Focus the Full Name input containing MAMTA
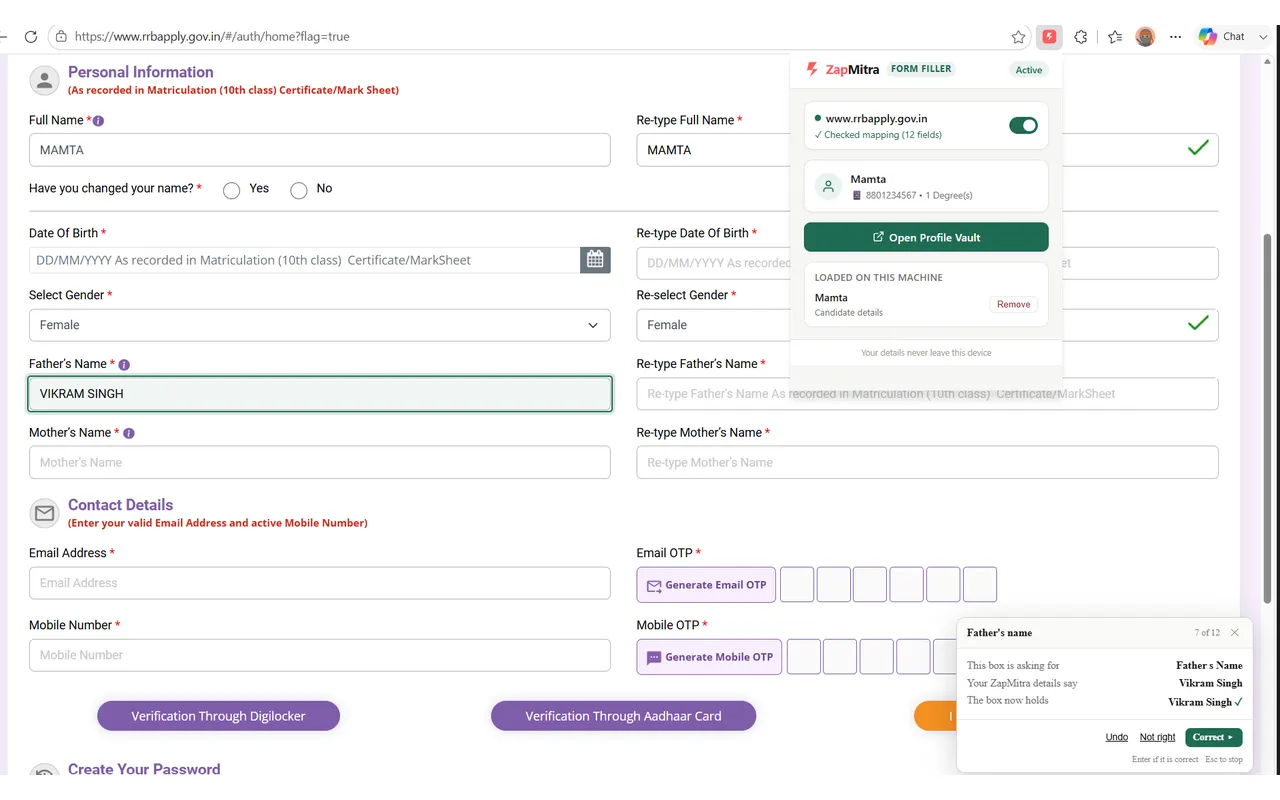This screenshot has width=1280, height=800. coord(320,150)
